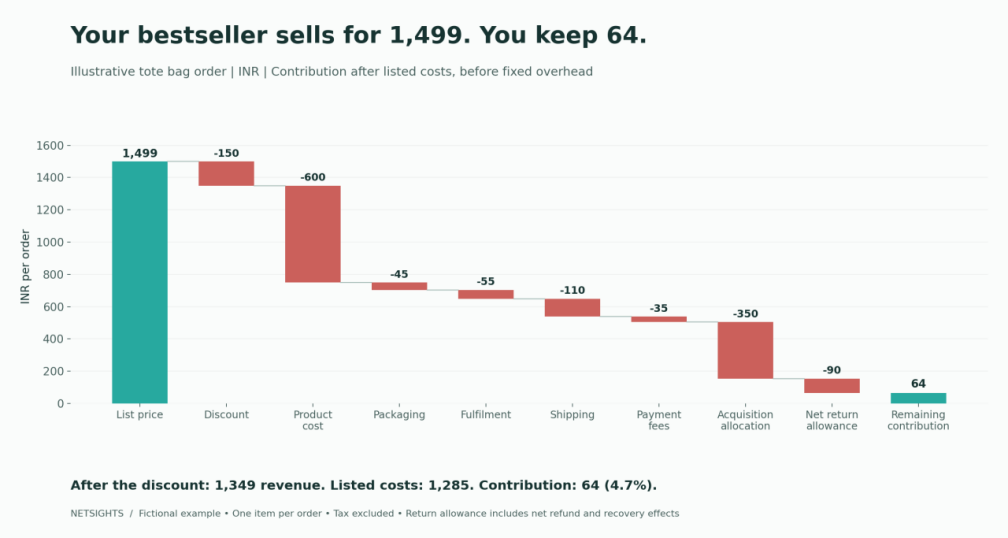This screenshot has height=538, width=1008.
Task: Select the red Discount bar
Action: point(226,174)
